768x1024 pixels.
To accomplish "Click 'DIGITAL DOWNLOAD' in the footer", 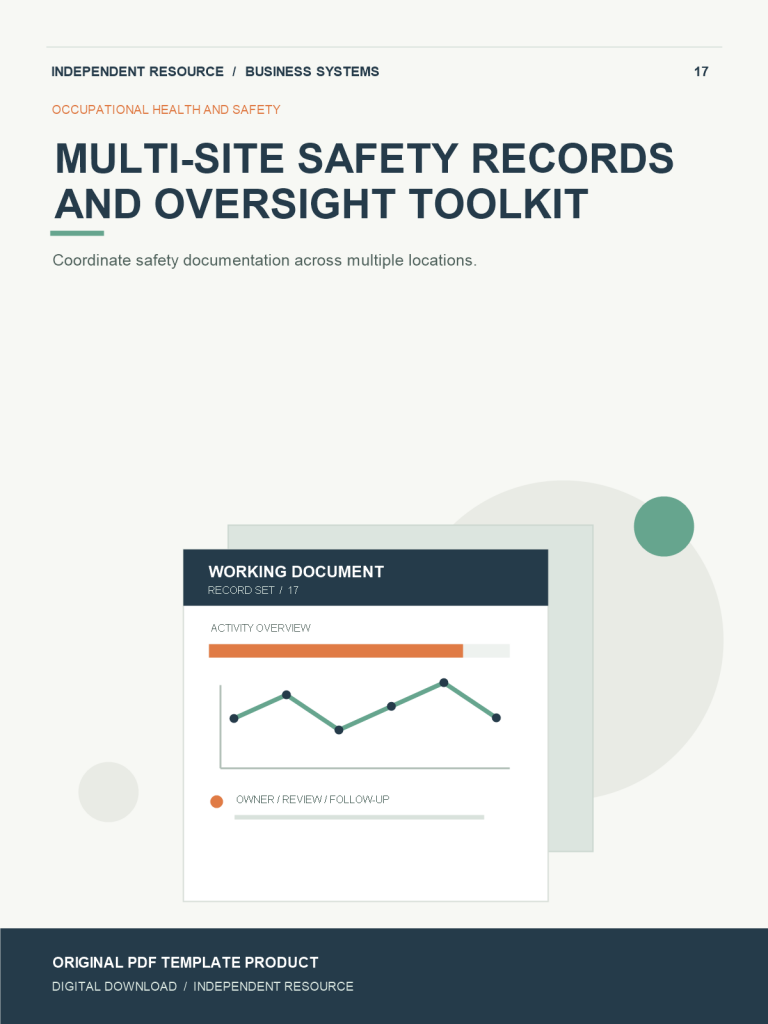I will point(114,986).
